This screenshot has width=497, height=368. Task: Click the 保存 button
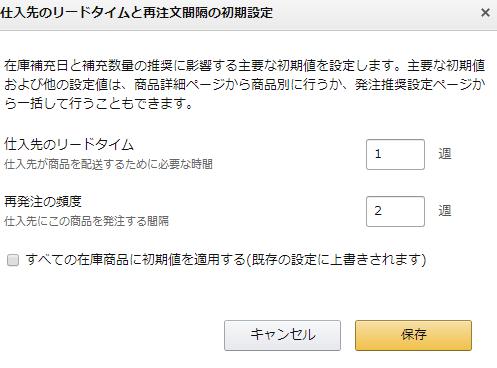[413, 335]
